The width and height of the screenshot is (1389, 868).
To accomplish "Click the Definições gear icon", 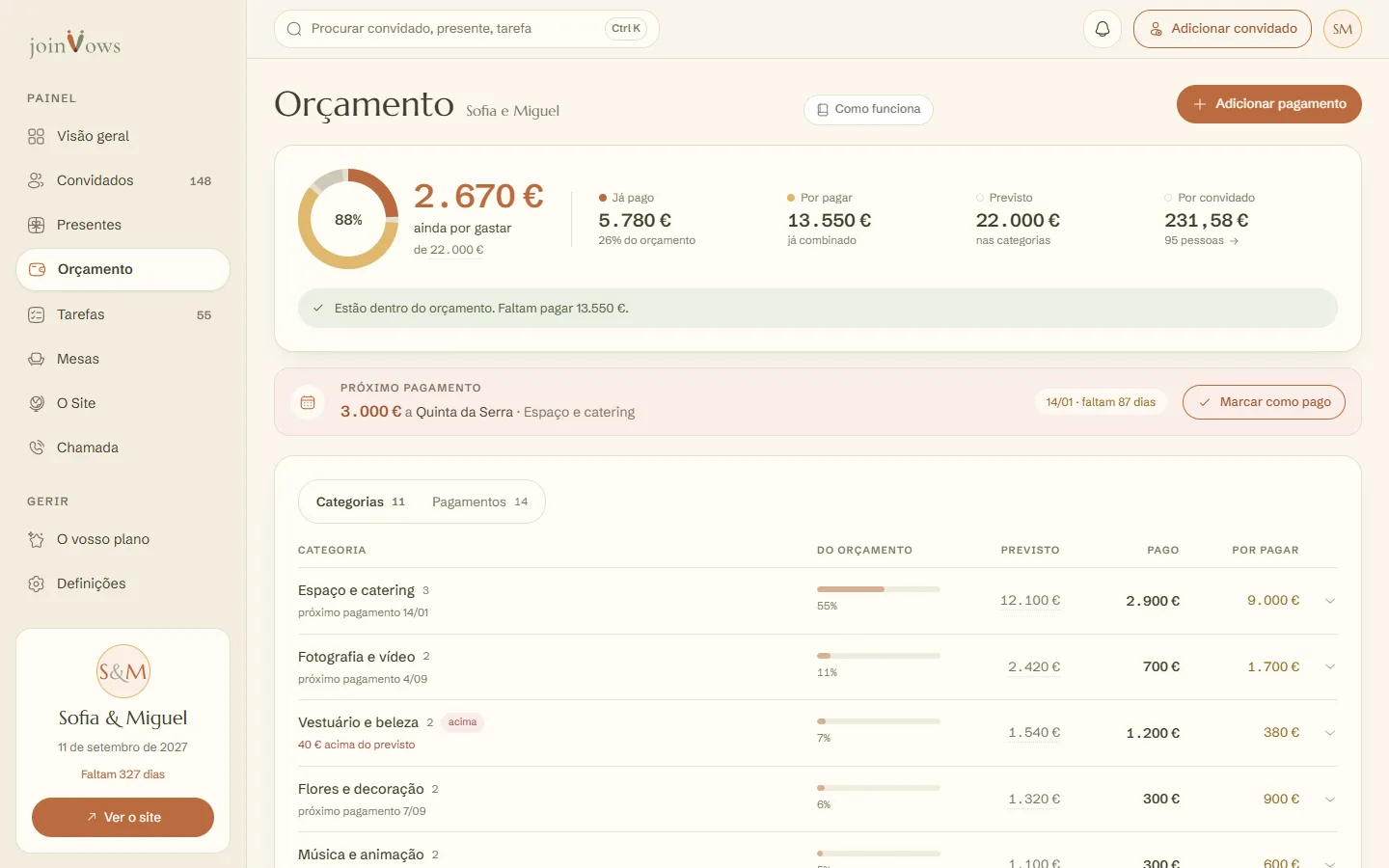I will [36, 583].
